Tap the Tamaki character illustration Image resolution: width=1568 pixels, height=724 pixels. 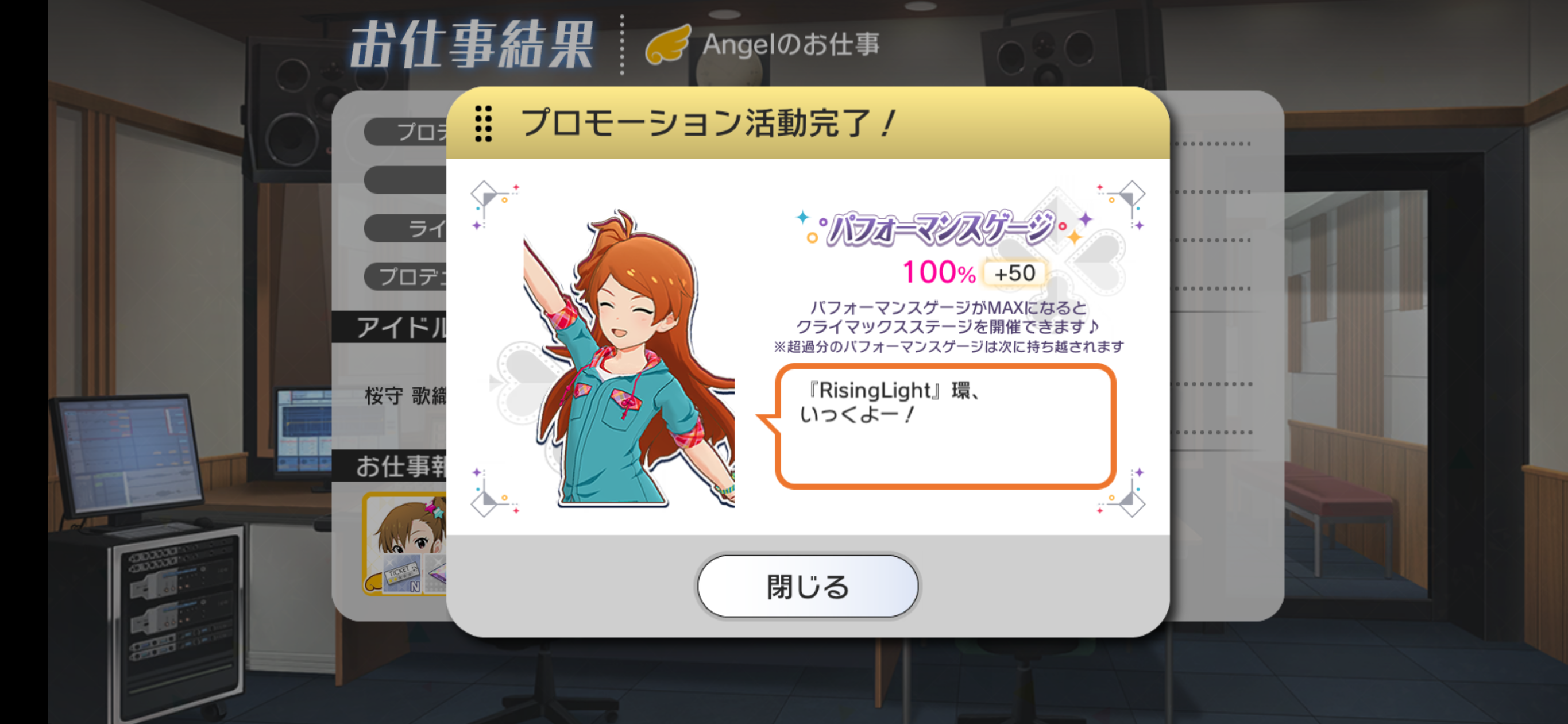pyautogui.click(x=629, y=359)
